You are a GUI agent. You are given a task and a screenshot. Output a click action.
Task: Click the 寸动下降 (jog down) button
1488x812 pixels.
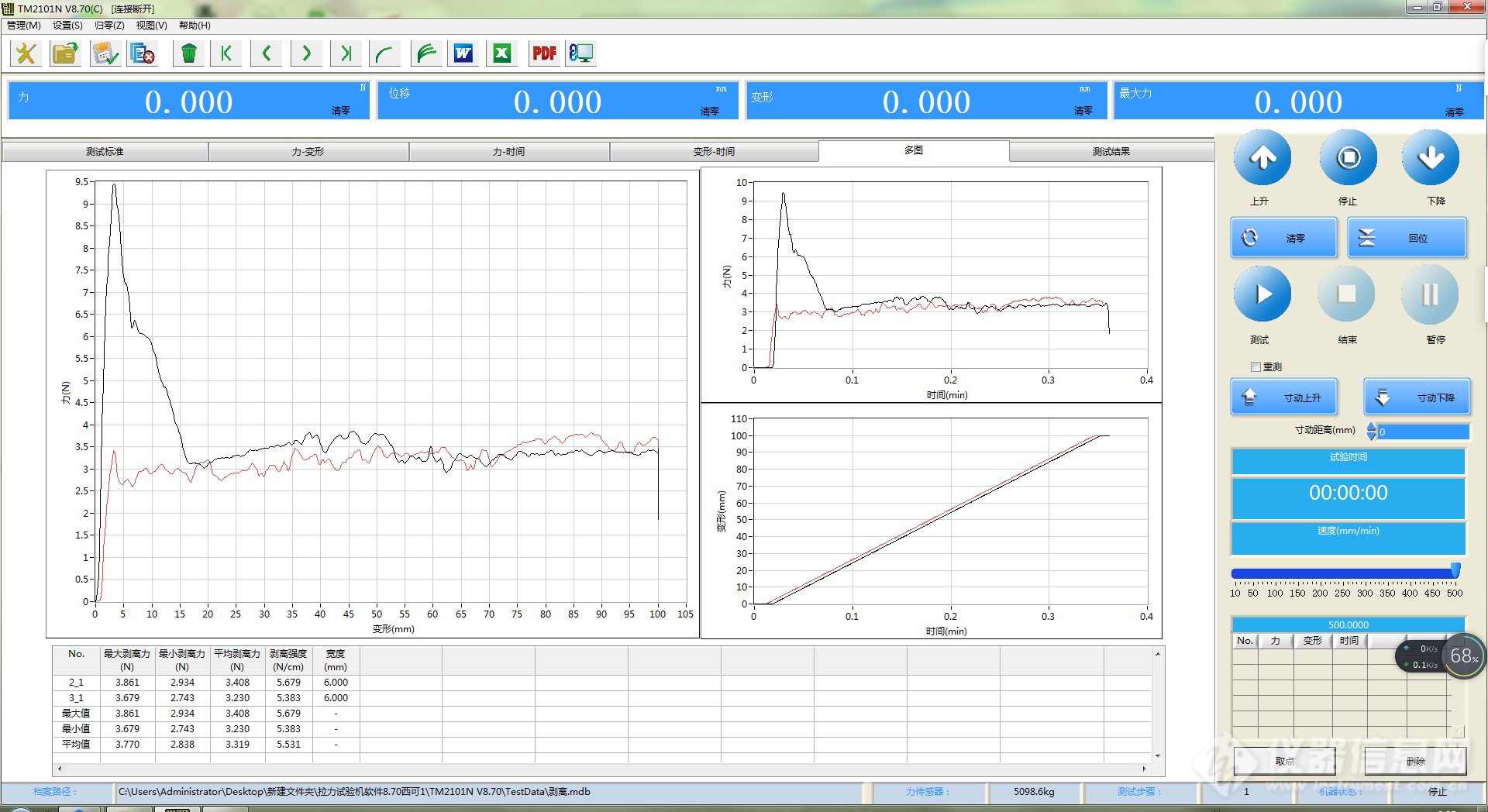pos(1417,397)
